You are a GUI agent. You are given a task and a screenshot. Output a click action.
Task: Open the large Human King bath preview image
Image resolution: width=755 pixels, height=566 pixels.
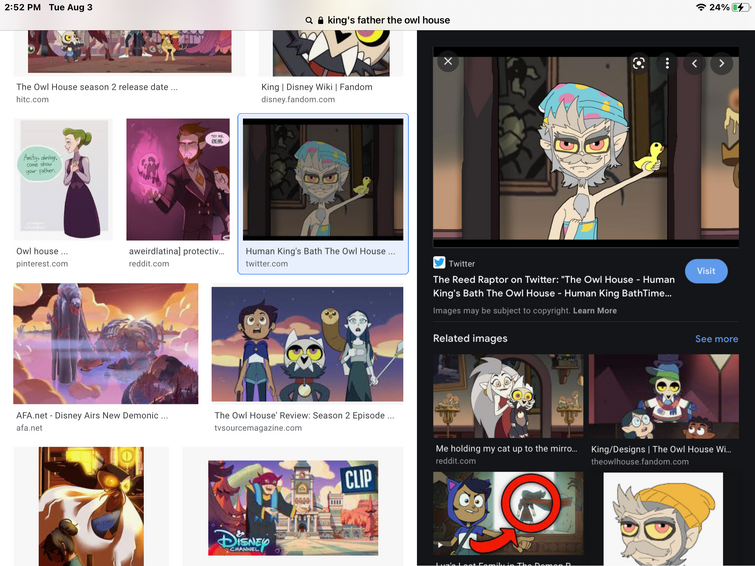(x=586, y=147)
